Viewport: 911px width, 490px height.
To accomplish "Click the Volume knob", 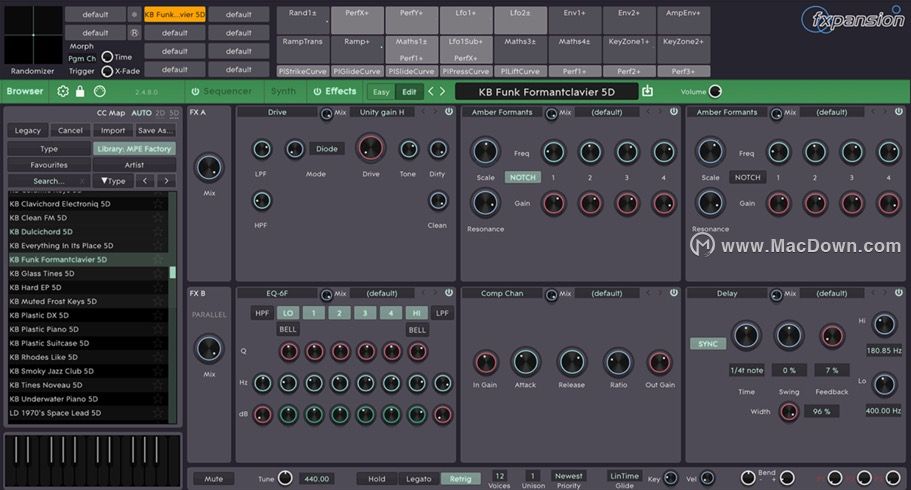I will coord(715,91).
